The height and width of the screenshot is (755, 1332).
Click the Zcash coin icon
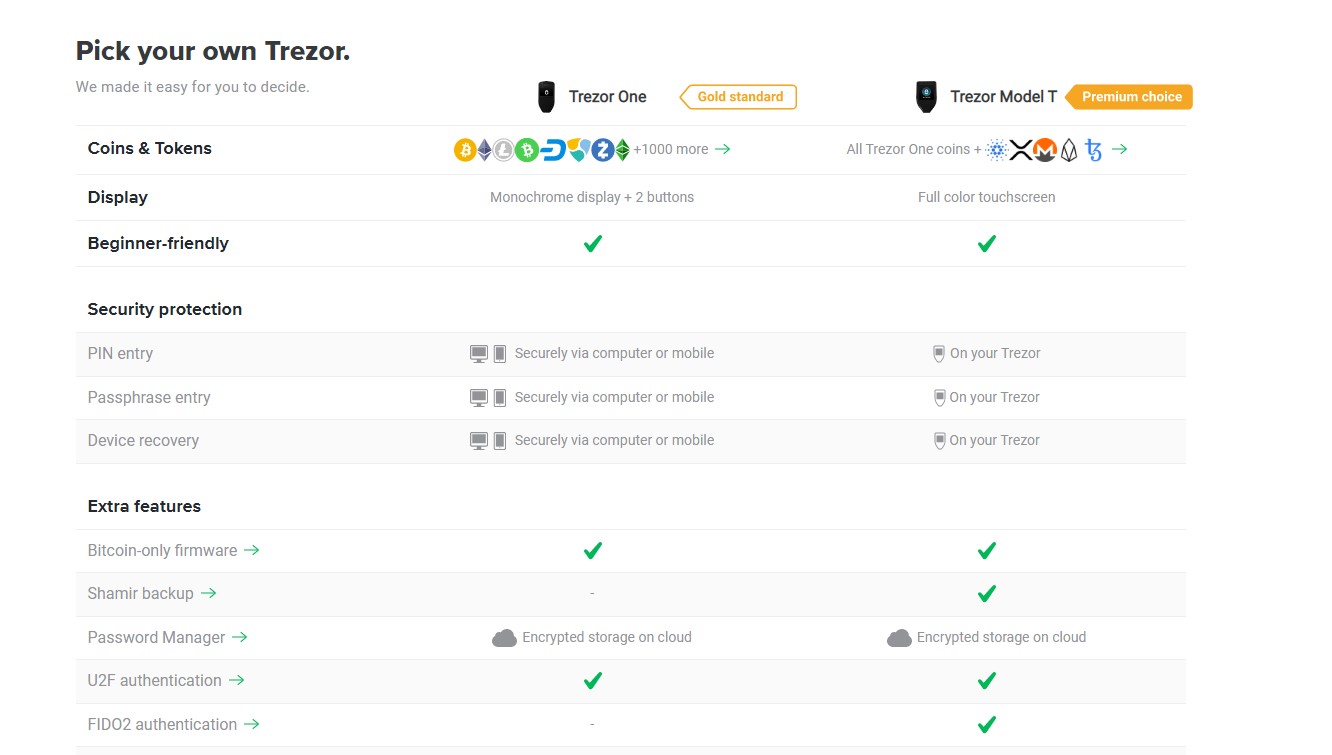pos(602,150)
